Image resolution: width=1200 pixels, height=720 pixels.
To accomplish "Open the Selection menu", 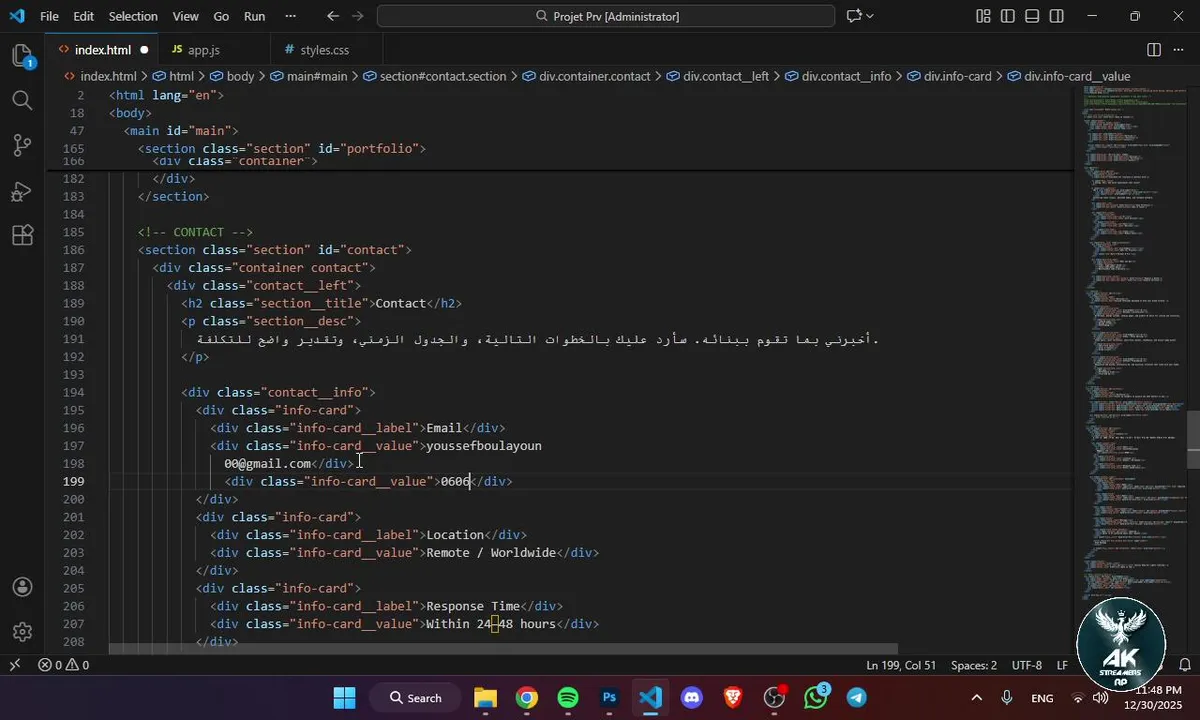I will point(133,16).
